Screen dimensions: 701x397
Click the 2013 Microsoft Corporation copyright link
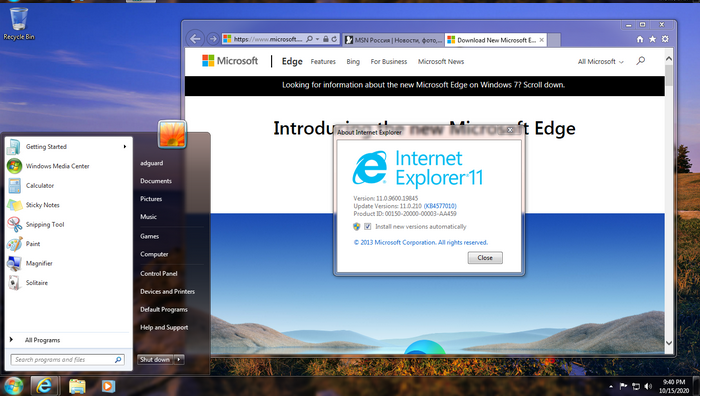point(421,242)
